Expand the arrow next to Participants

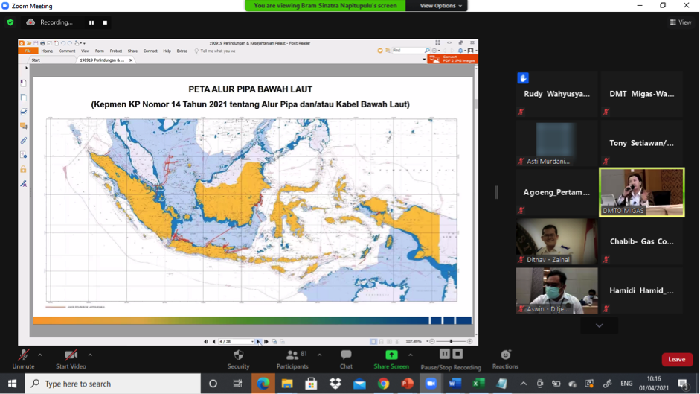coord(319,355)
